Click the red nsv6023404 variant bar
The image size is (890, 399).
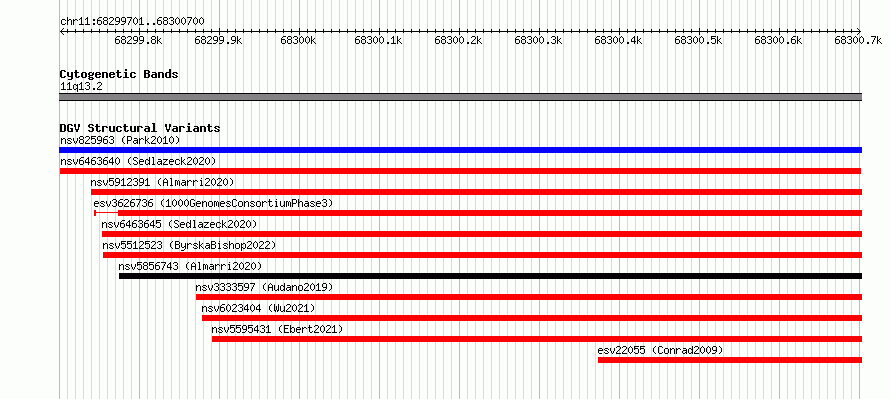(532, 318)
